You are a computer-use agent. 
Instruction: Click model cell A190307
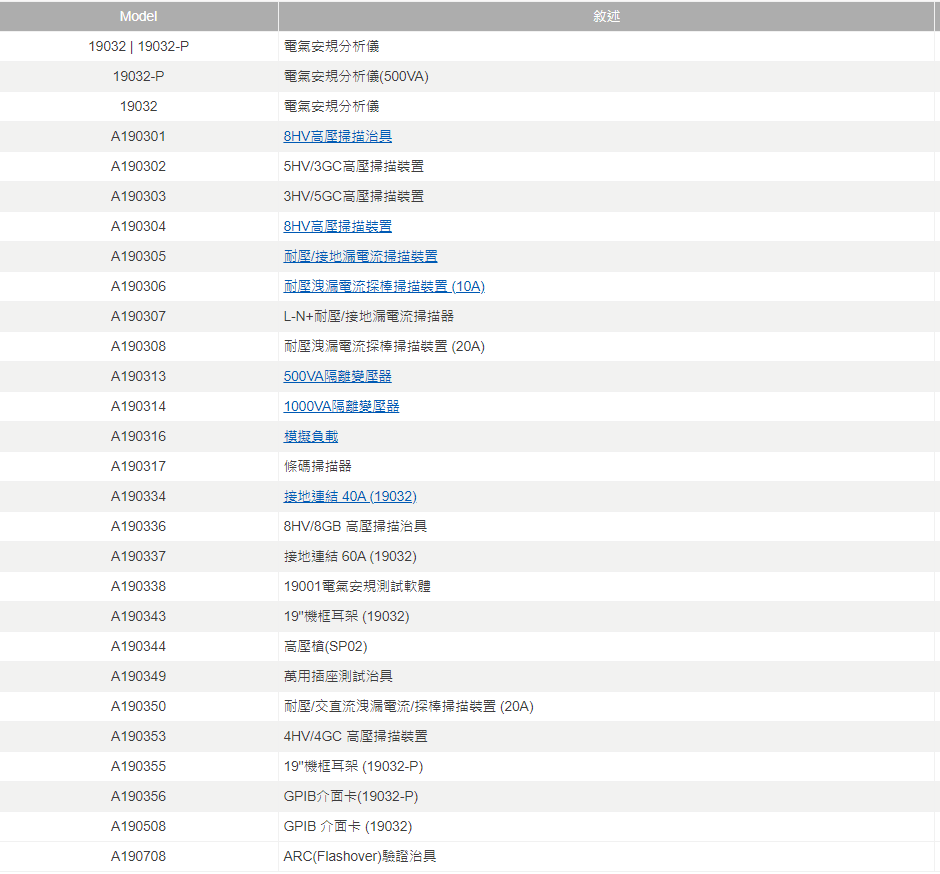pos(138,316)
